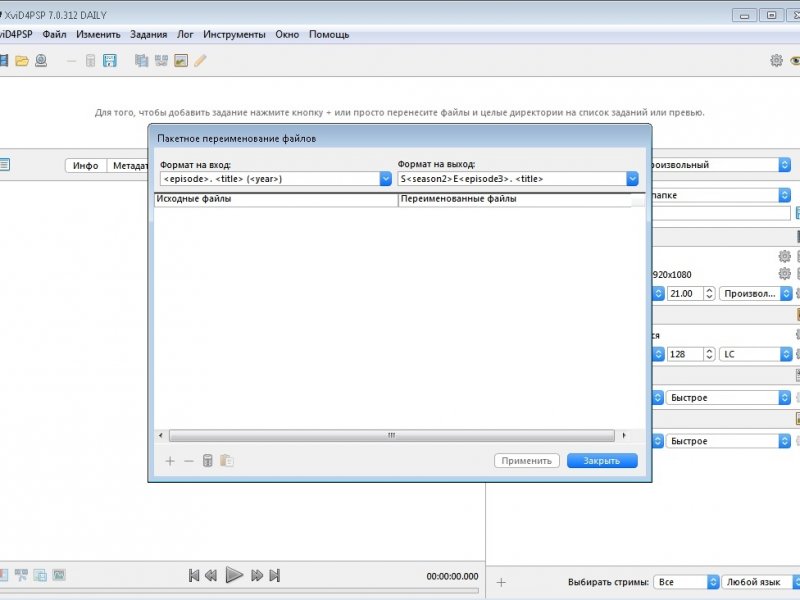This screenshot has height=600, width=800.
Task: Click the horizontal scrollbar in rename dialog
Action: point(392,435)
